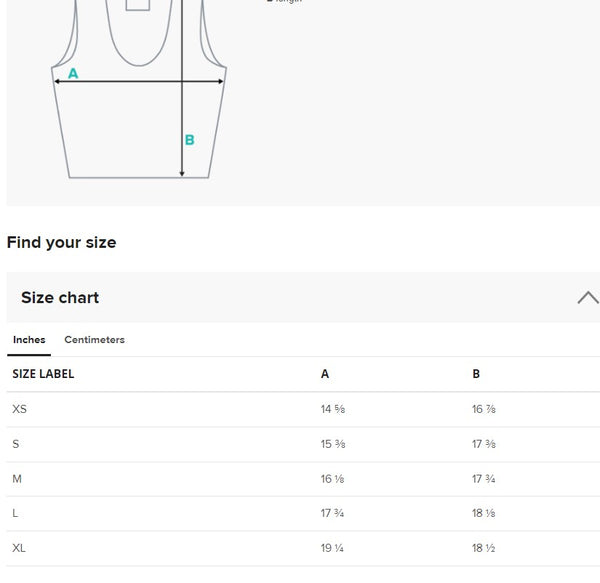The width and height of the screenshot is (600, 583).
Task: Click the 18 ⅛ B value for L
Action: 484,513
